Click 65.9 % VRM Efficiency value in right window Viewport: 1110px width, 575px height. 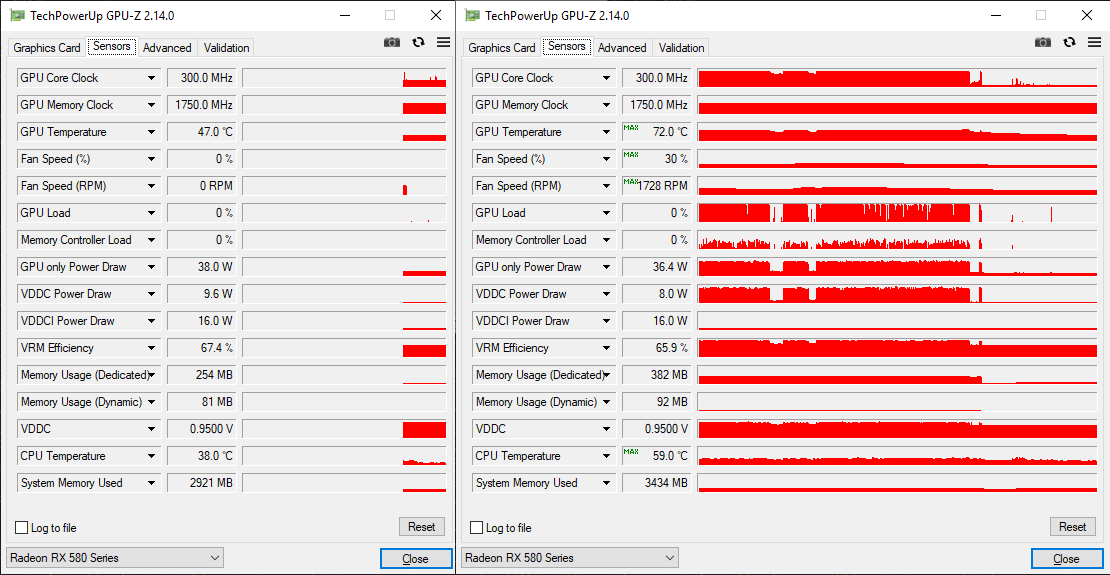[x=656, y=348]
